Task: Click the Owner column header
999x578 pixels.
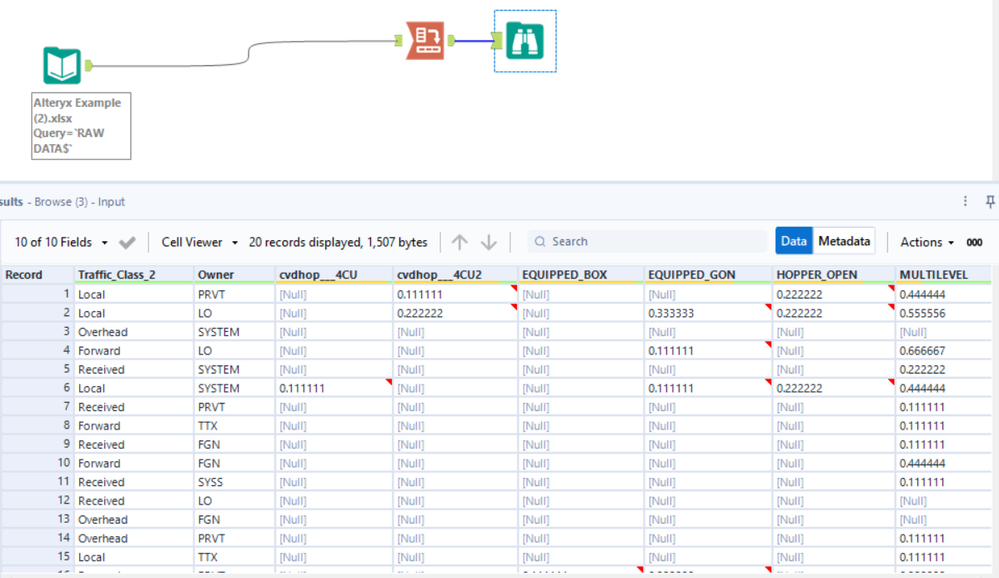Action: [234, 275]
